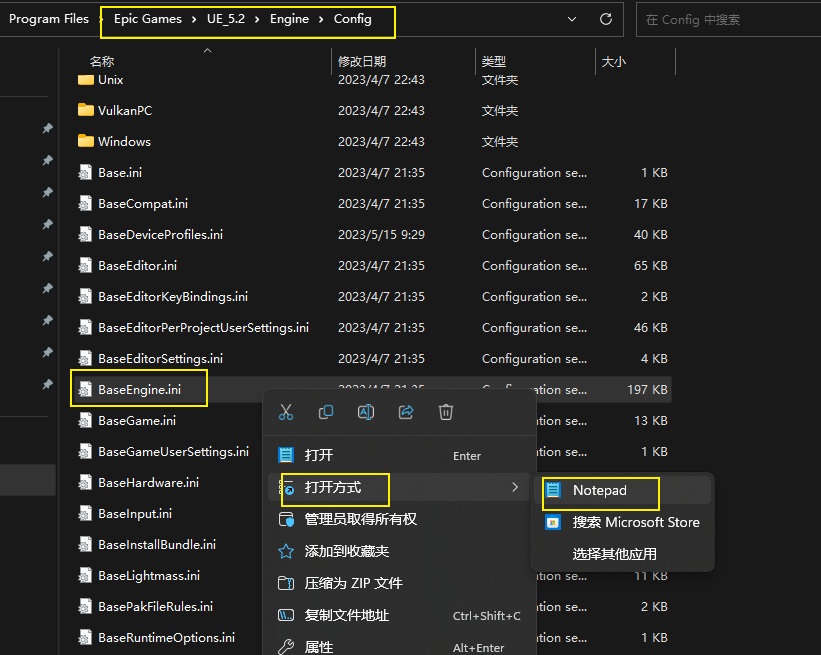Click the Delete trash icon in context menu
Image resolution: width=821 pixels, height=655 pixels.
pos(446,412)
